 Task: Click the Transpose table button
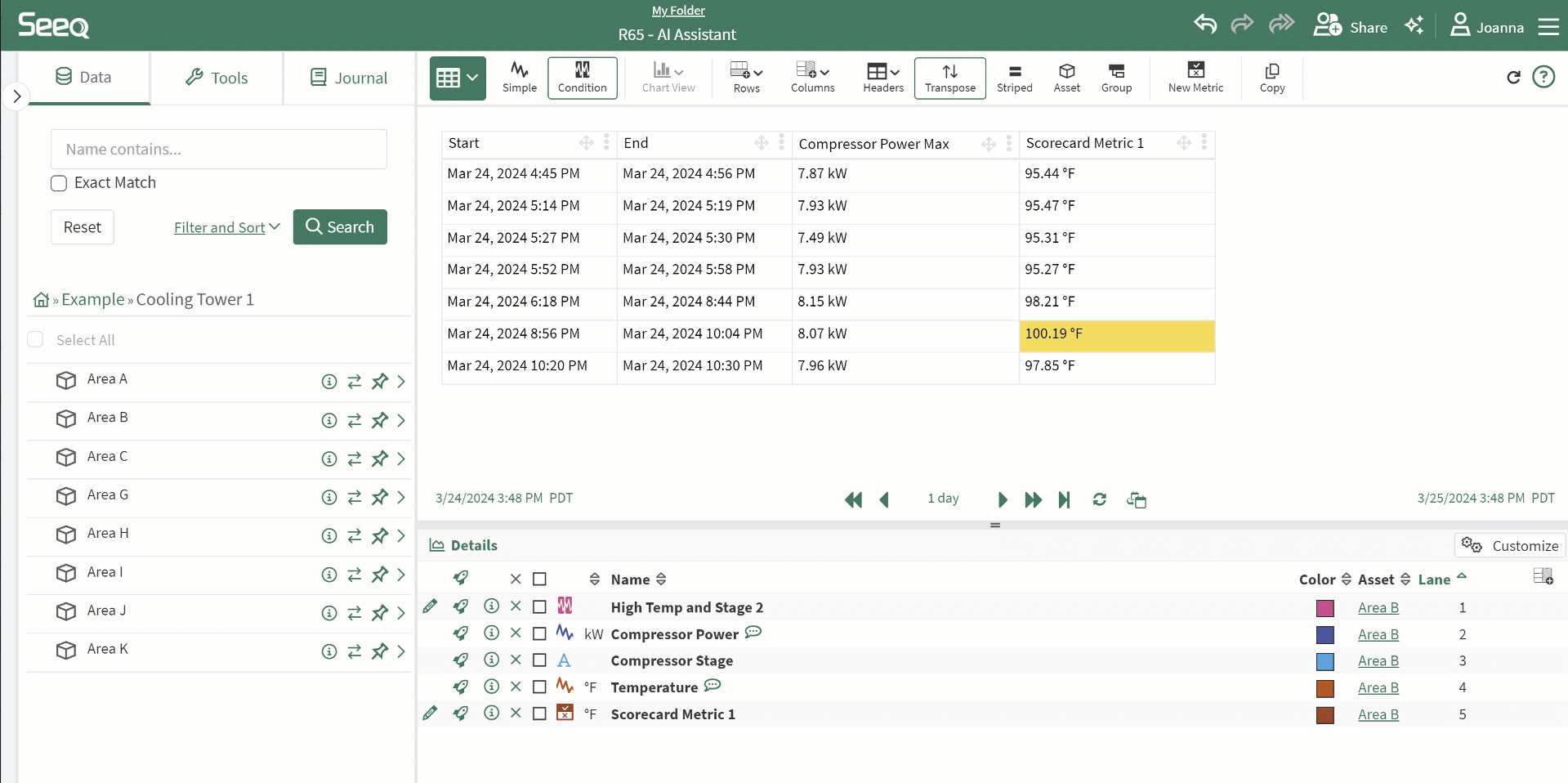tap(949, 78)
